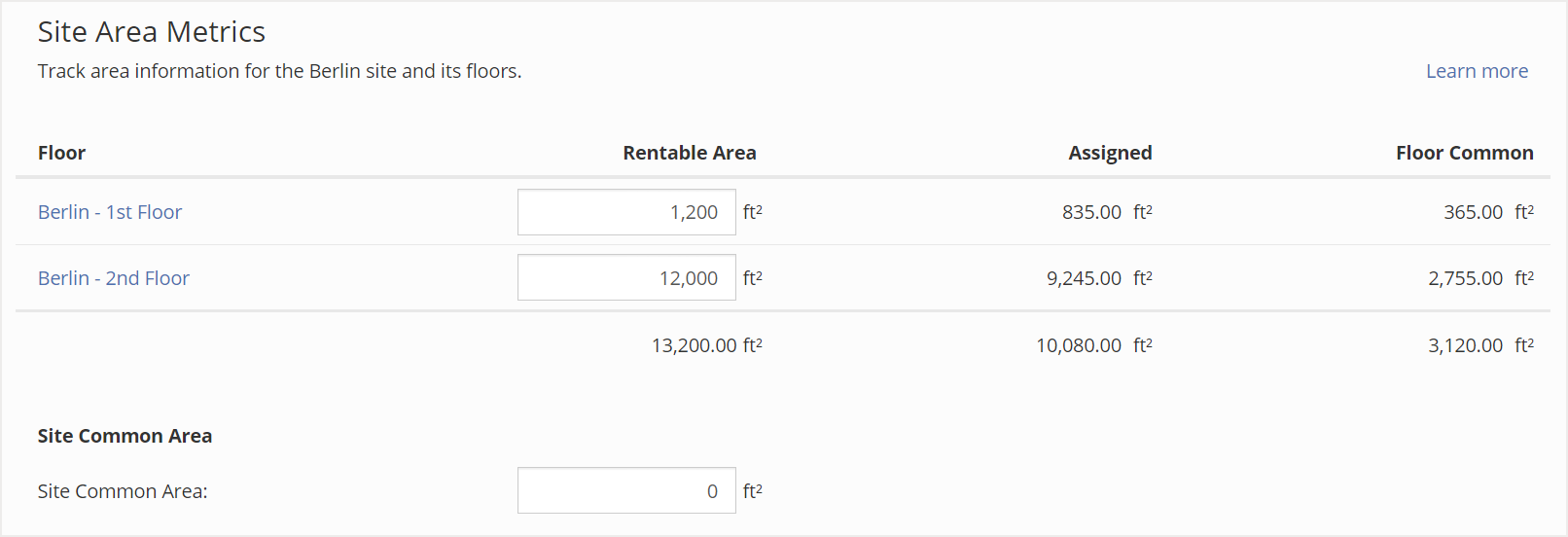Click the Berlin site description text
This screenshot has width=1568, height=537.
[279, 71]
